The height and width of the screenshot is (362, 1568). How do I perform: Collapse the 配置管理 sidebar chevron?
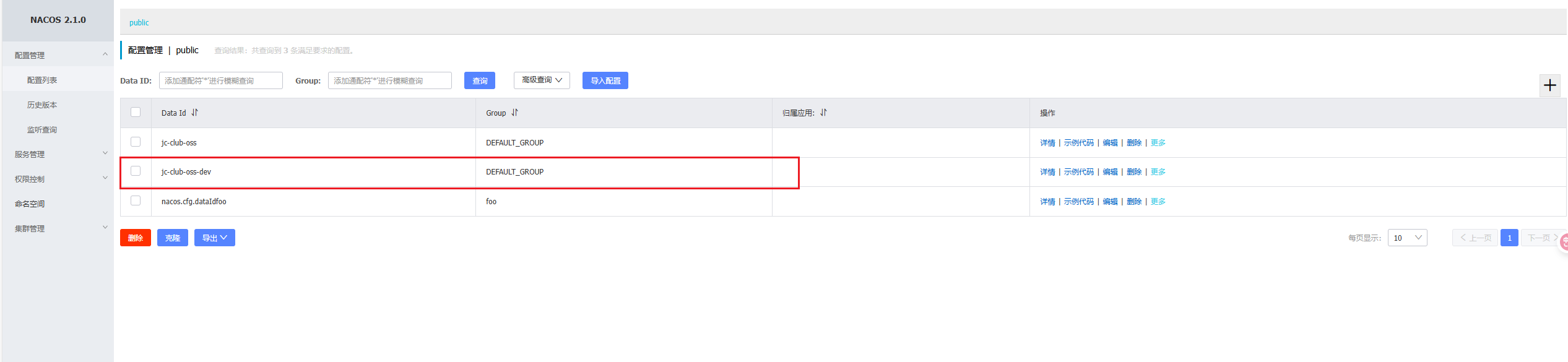(x=105, y=54)
